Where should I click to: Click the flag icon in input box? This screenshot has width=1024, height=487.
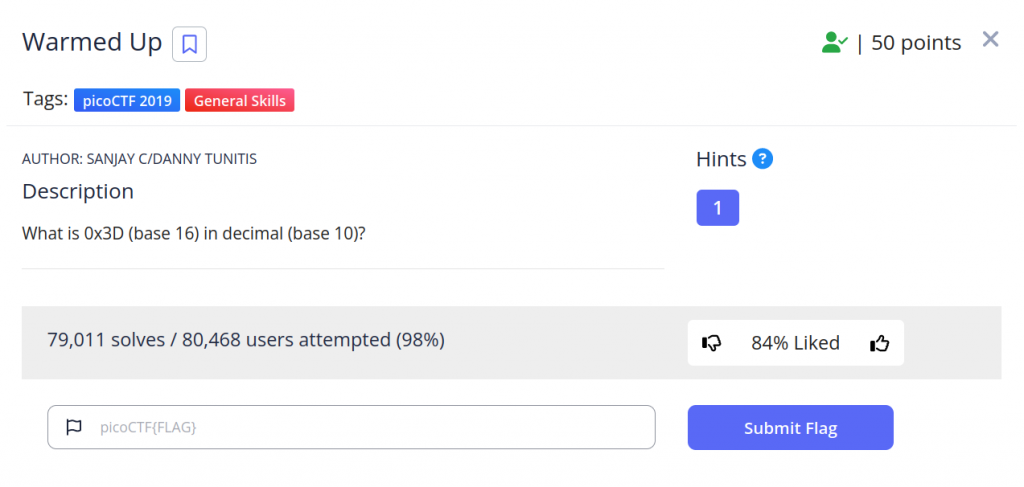tap(73, 427)
